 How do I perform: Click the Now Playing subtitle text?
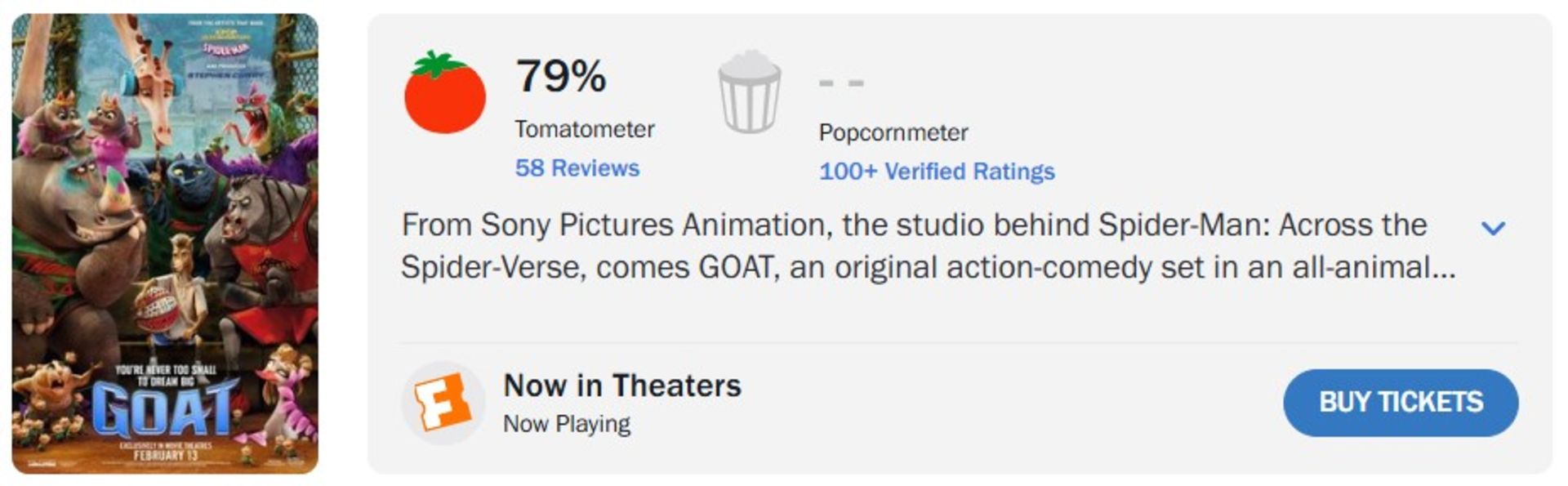(x=567, y=424)
